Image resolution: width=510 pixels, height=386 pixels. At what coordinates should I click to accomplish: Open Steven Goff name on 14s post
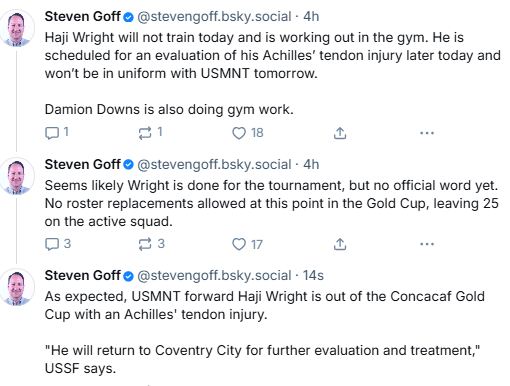pos(82,275)
